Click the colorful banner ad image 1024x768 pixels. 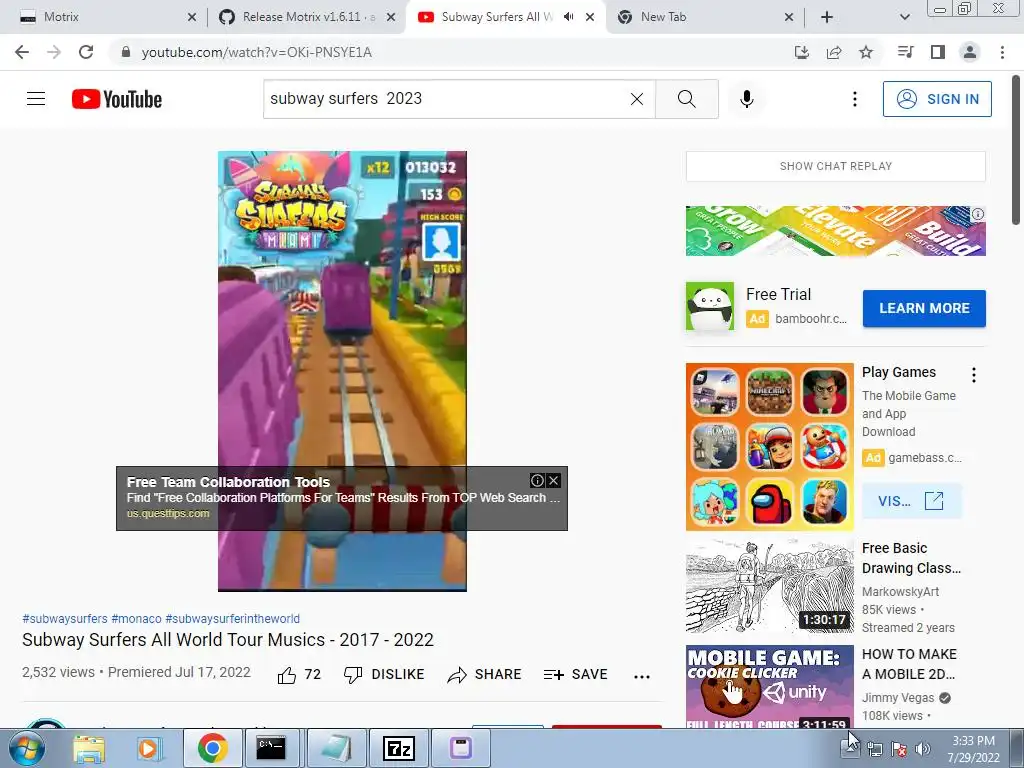click(835, 231)
